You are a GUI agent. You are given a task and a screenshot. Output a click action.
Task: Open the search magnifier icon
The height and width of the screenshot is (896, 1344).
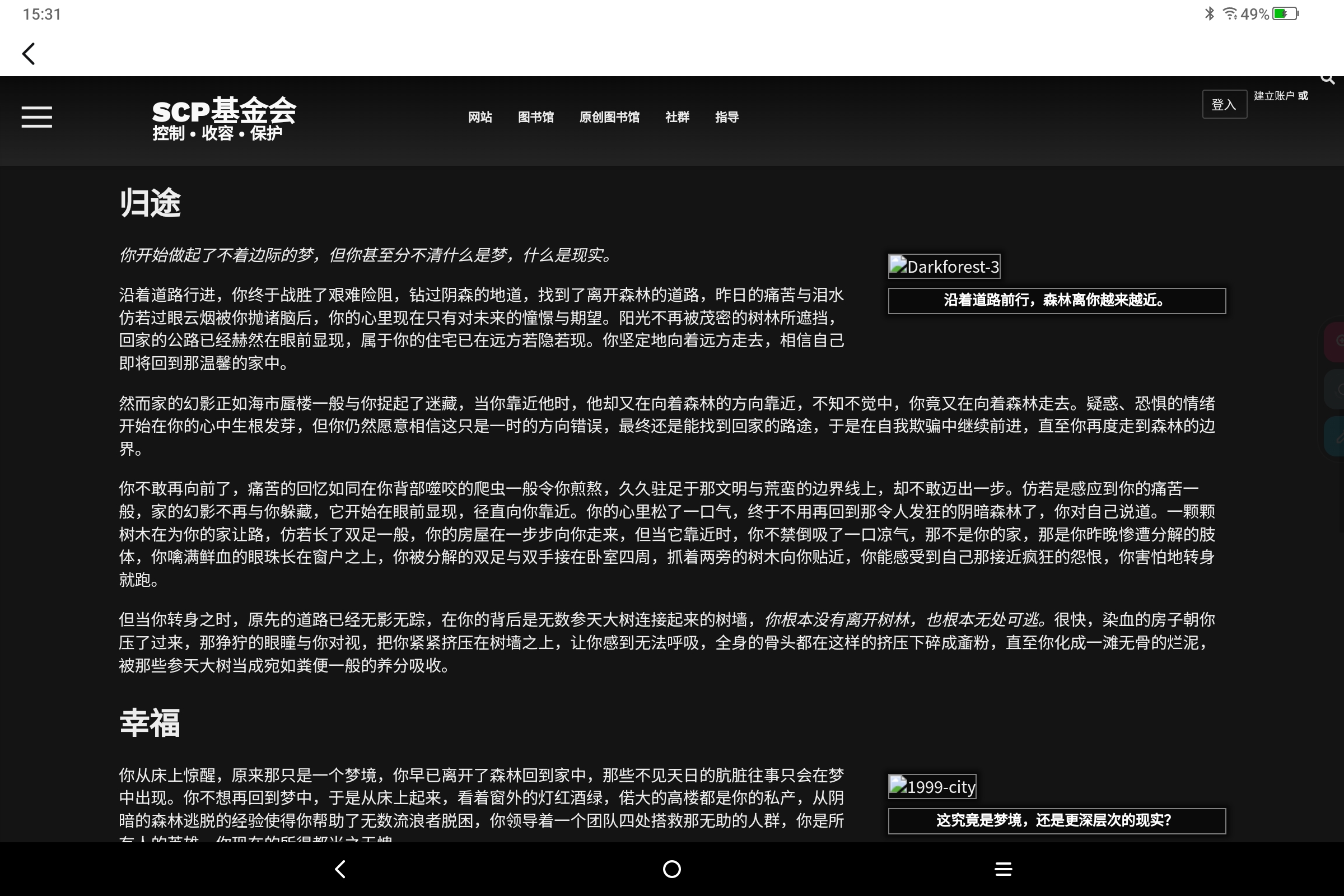1328,78
